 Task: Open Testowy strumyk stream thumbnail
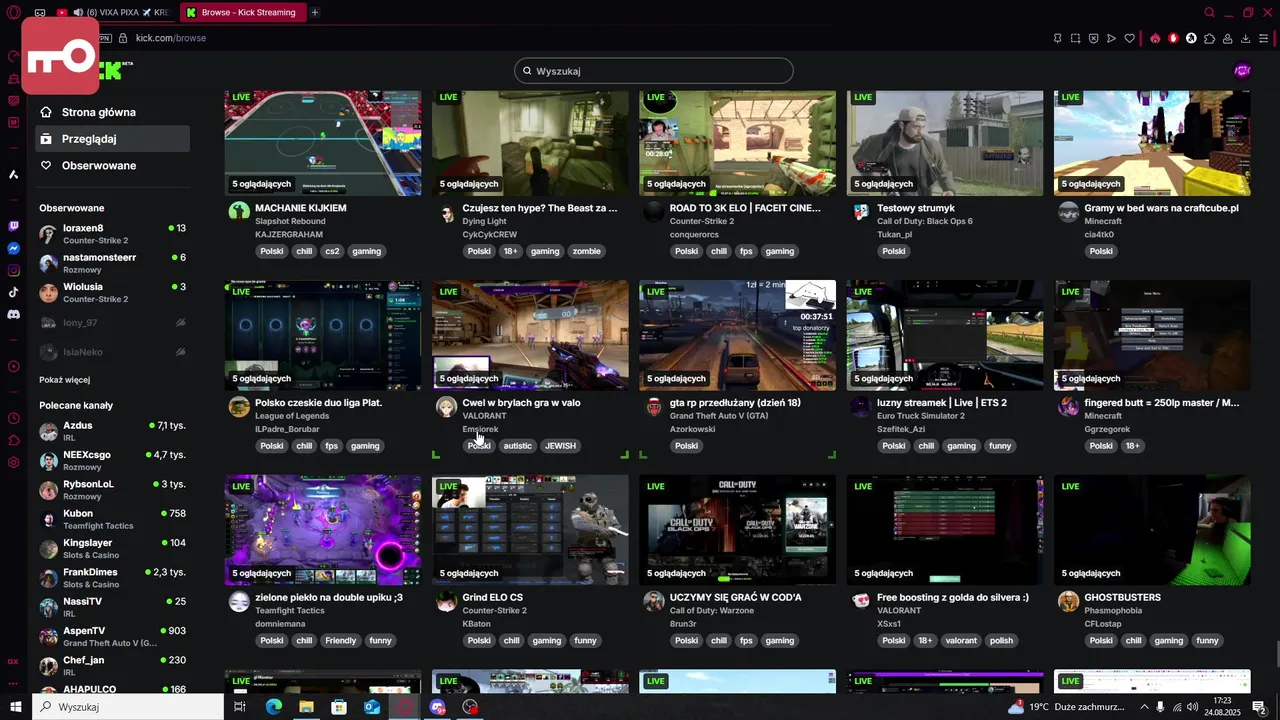945,143
